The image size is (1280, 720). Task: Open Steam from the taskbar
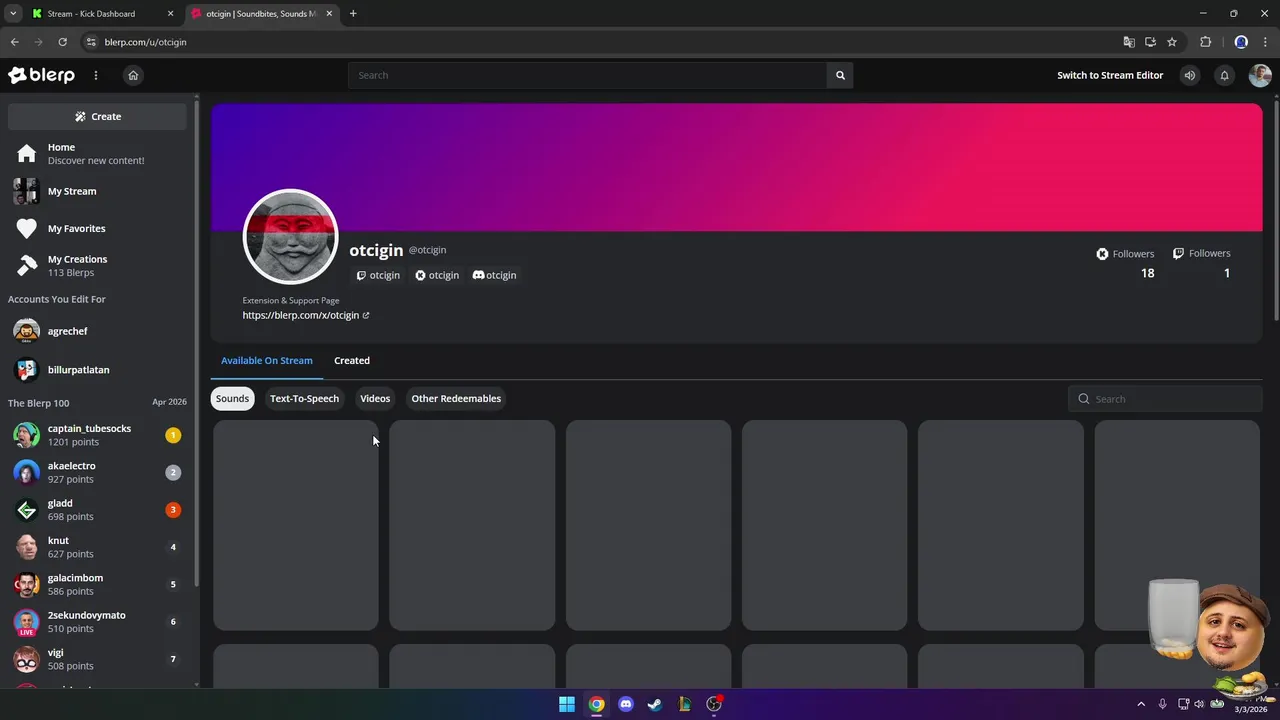coord(655,704)
